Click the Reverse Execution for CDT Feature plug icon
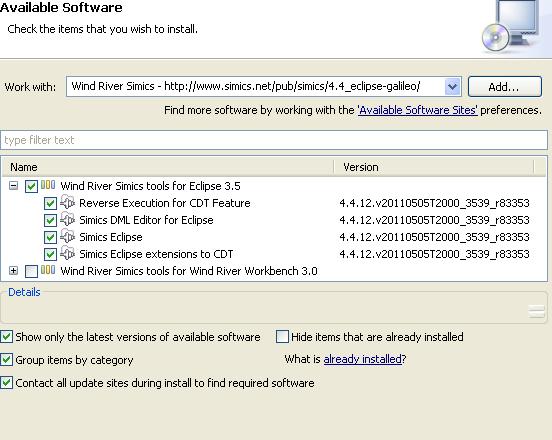Image resolution: width=552 pixels, height=440 pixels. coord(67,203)
